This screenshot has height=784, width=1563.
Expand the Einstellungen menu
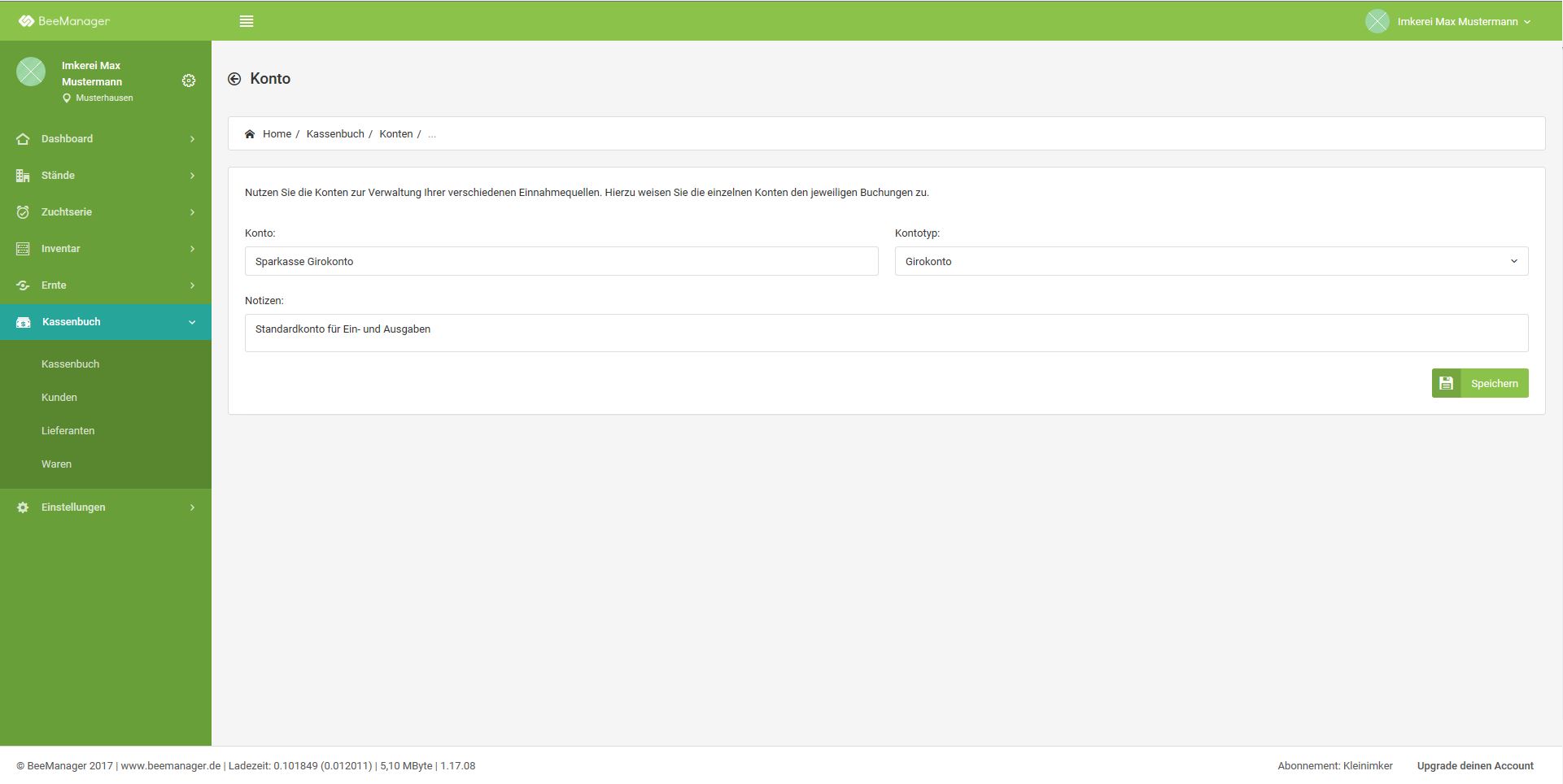click(x=106, y=507)
